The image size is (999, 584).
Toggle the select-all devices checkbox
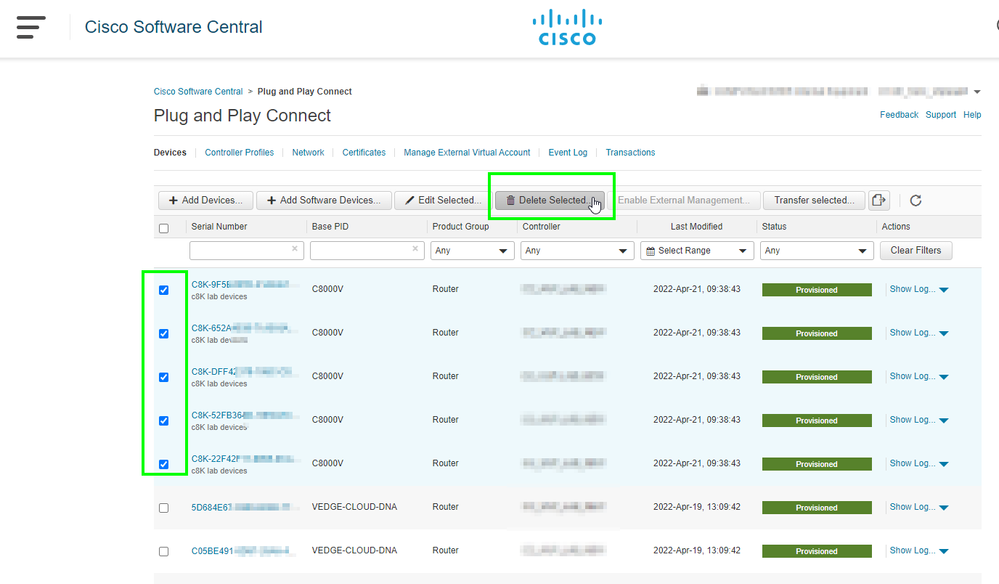(x=164, y=228)
